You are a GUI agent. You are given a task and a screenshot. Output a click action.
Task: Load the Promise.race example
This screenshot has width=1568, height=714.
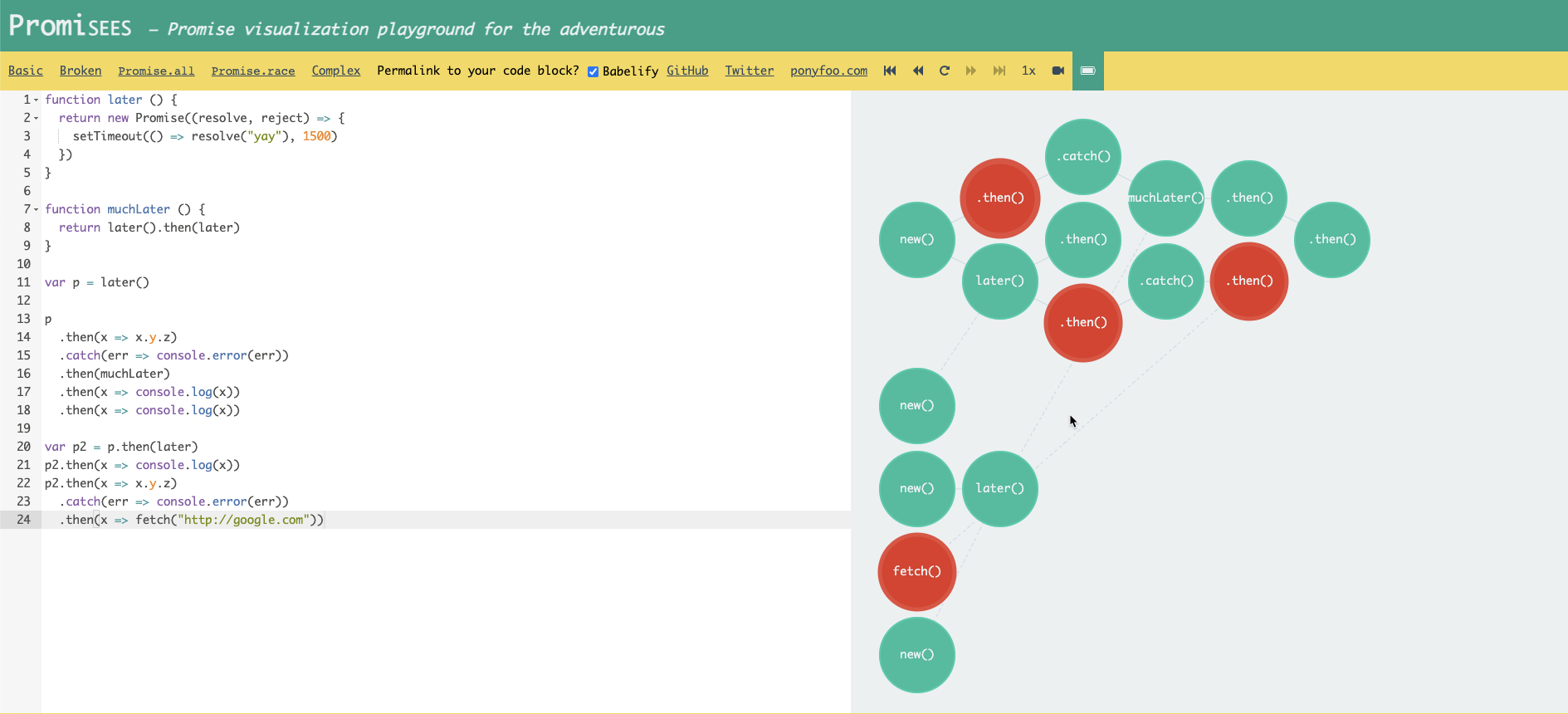coord(253,71)
